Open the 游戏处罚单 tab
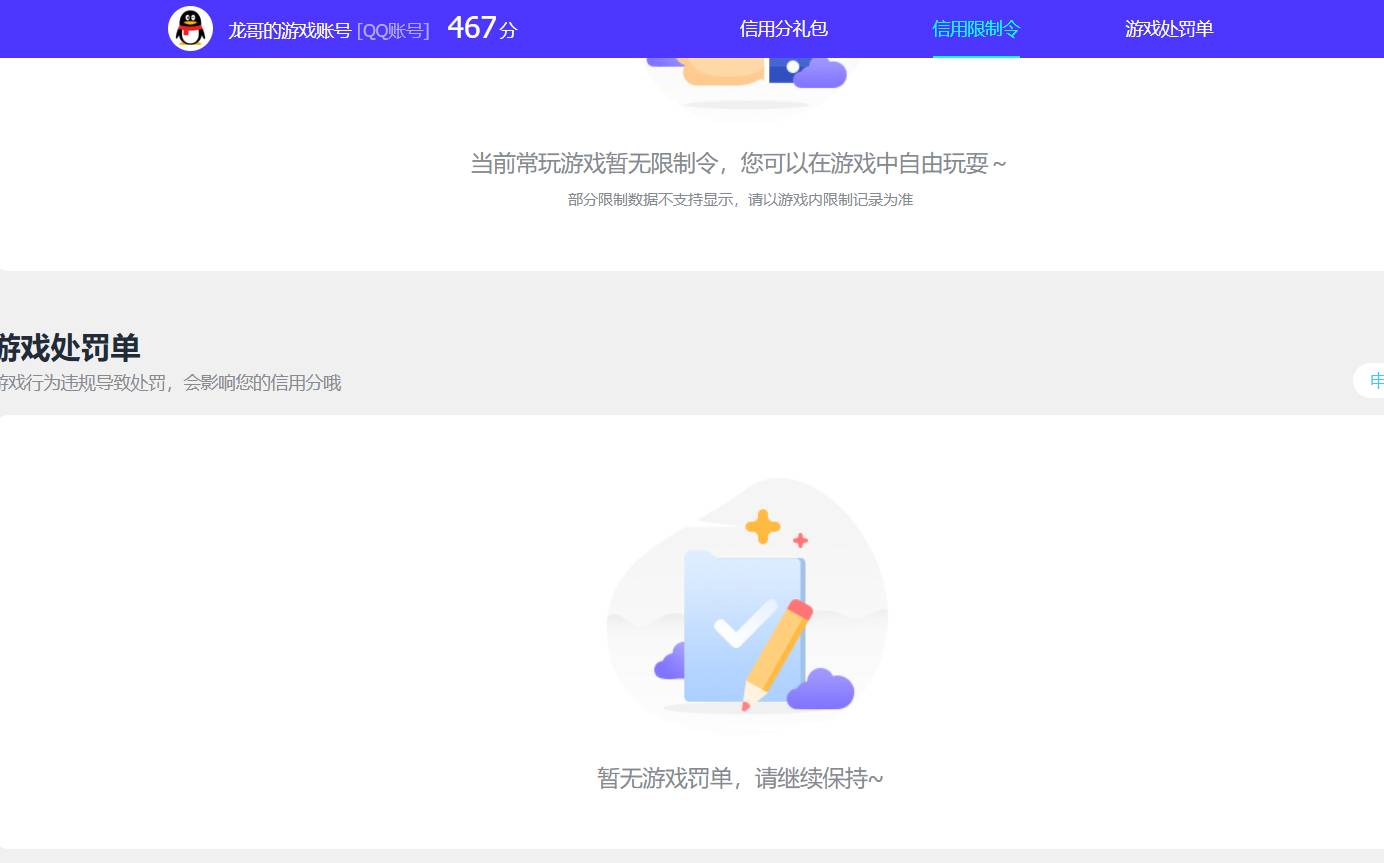Screen dimensions: 1384x863 pos(1168,29)
